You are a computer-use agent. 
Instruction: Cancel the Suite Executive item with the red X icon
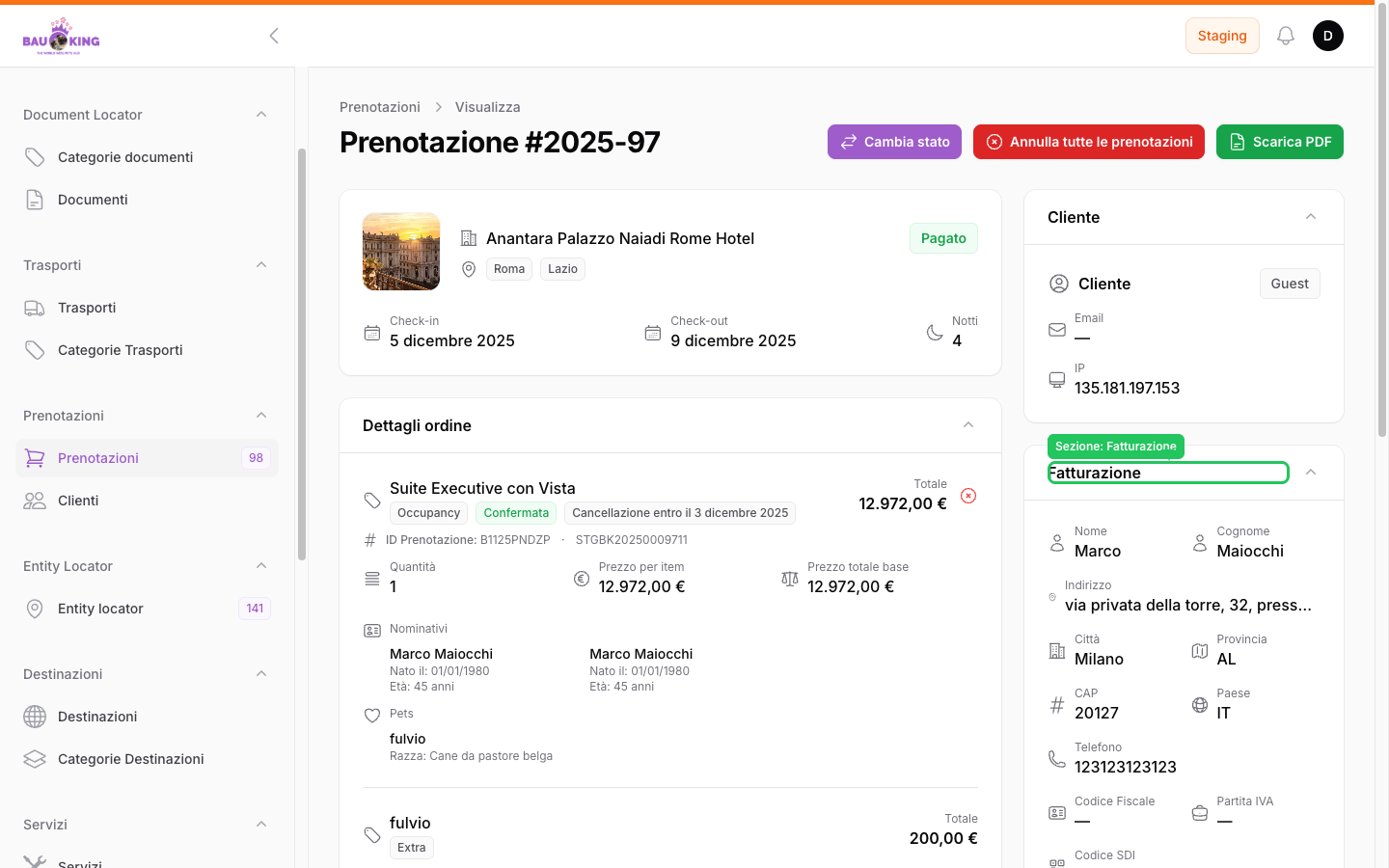point(968,496)
